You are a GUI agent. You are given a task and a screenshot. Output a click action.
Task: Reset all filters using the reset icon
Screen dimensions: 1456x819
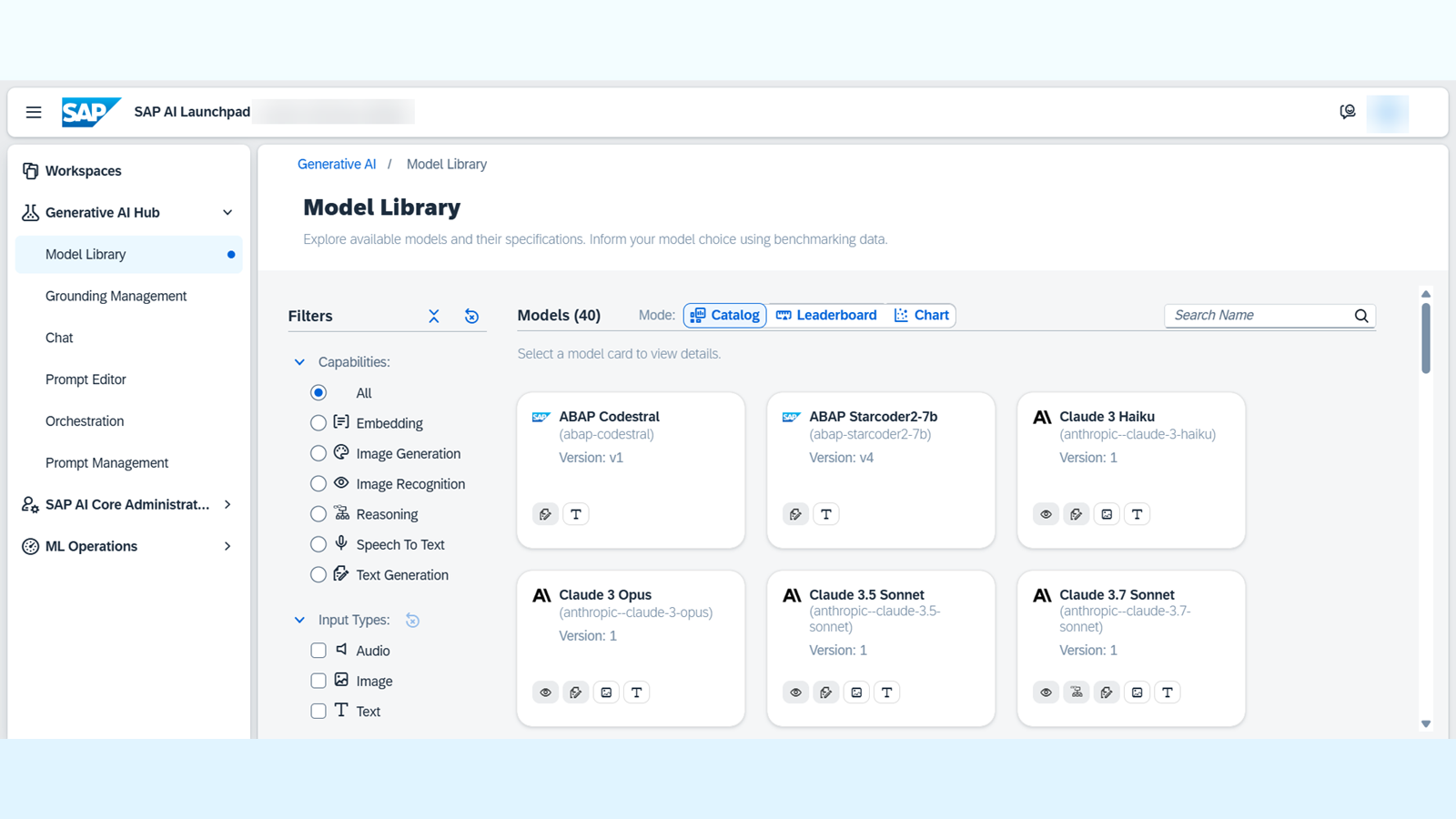[471, 316]
